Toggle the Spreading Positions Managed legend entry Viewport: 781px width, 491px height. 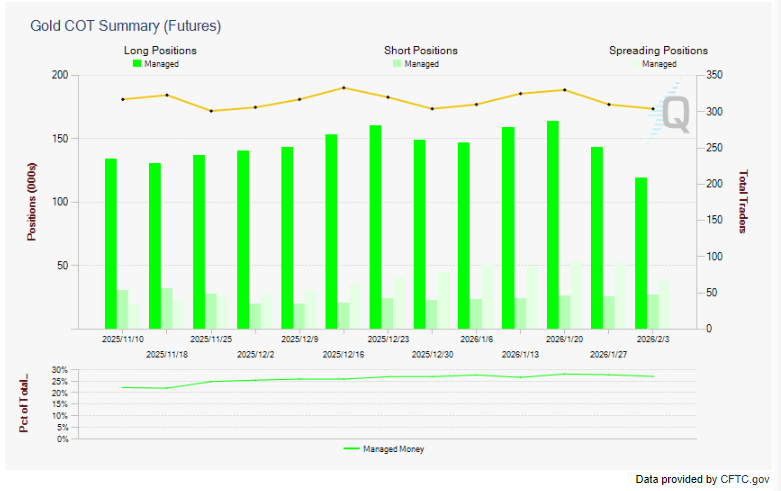click(x=659, y=63)
